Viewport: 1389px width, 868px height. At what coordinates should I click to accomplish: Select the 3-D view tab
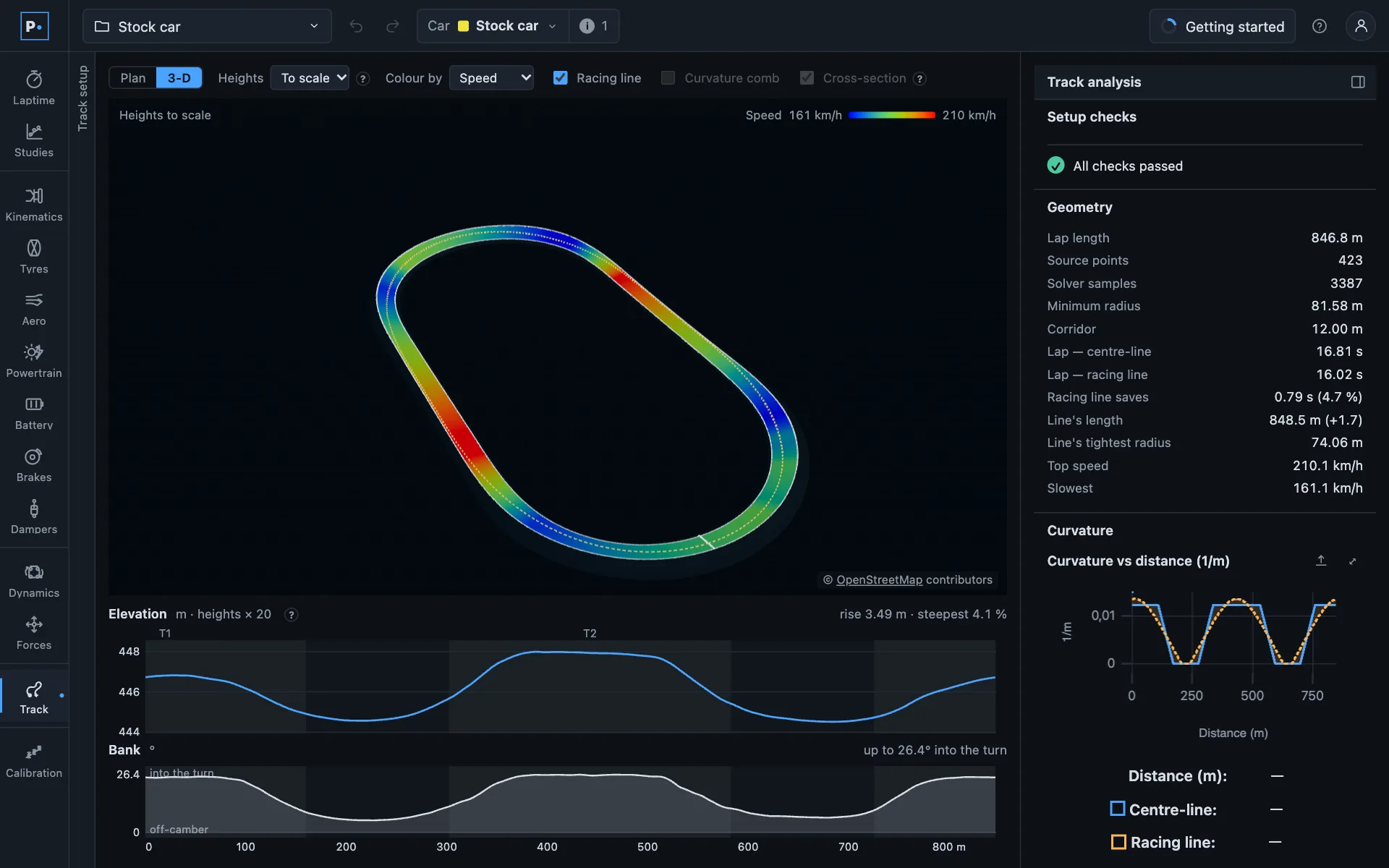click(179, 77)
